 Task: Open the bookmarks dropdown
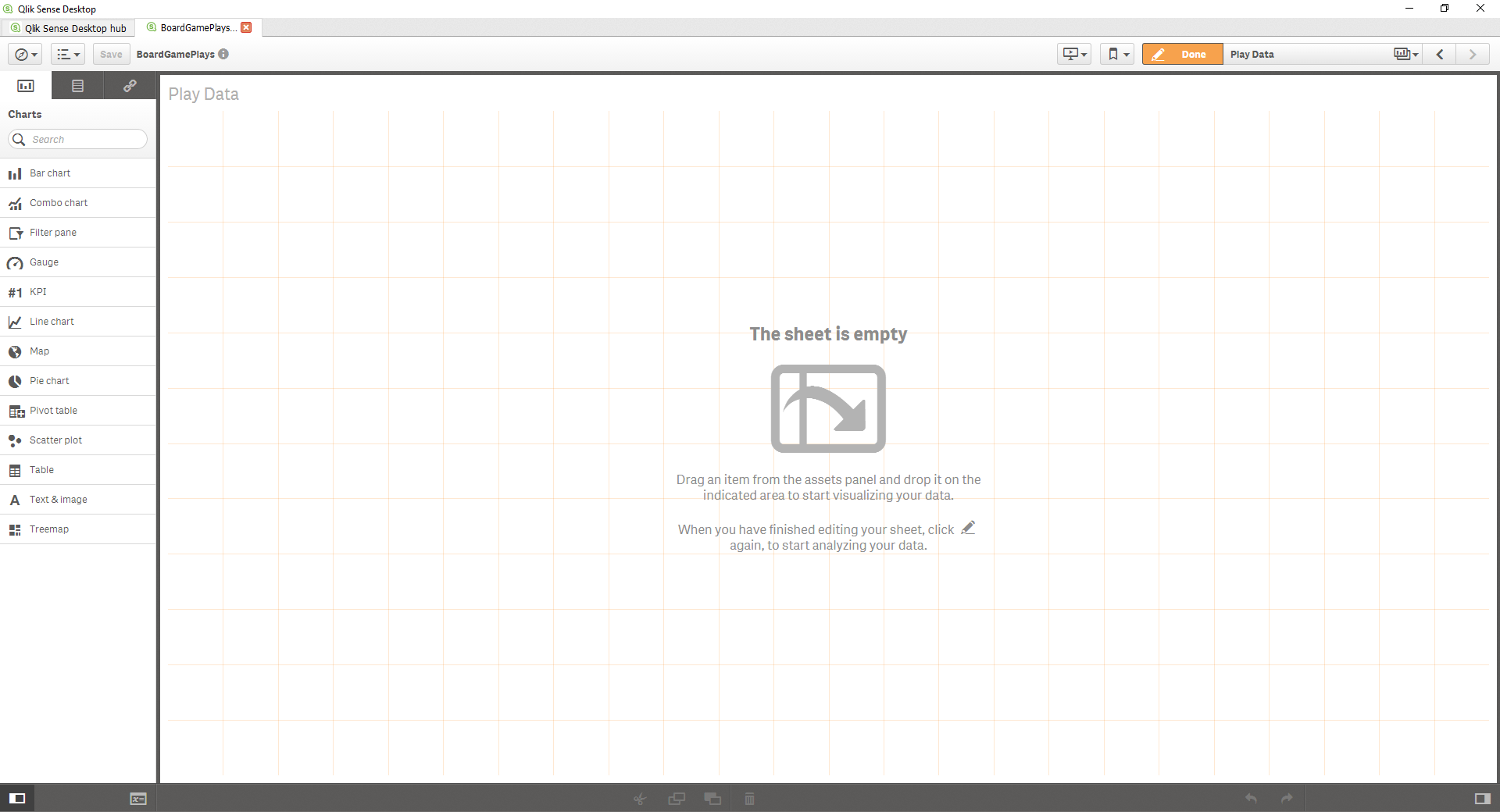pyautogui.click(x=1117, y=54)
